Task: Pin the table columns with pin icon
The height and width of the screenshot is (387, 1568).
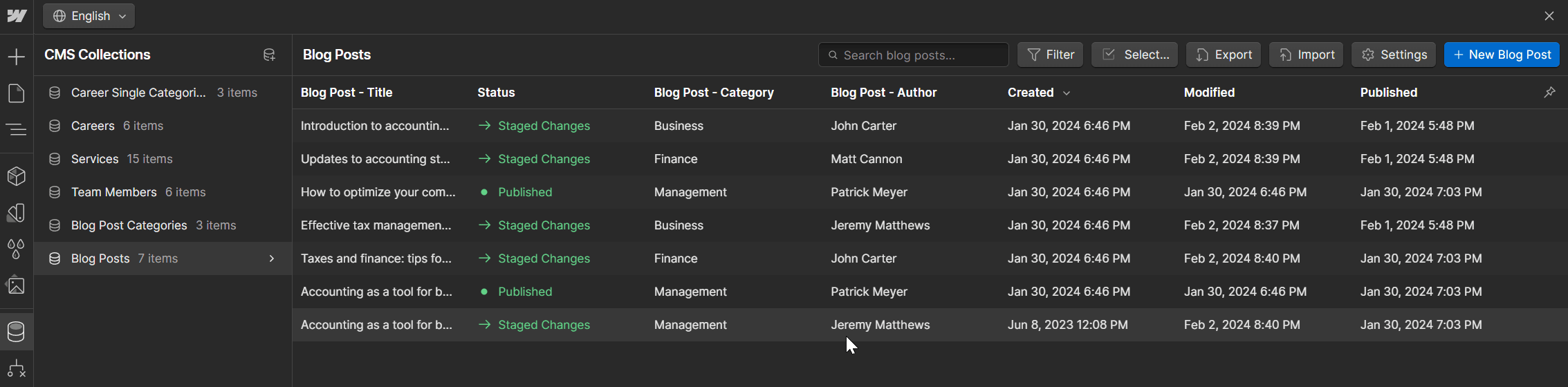Action: (1549, 92)
